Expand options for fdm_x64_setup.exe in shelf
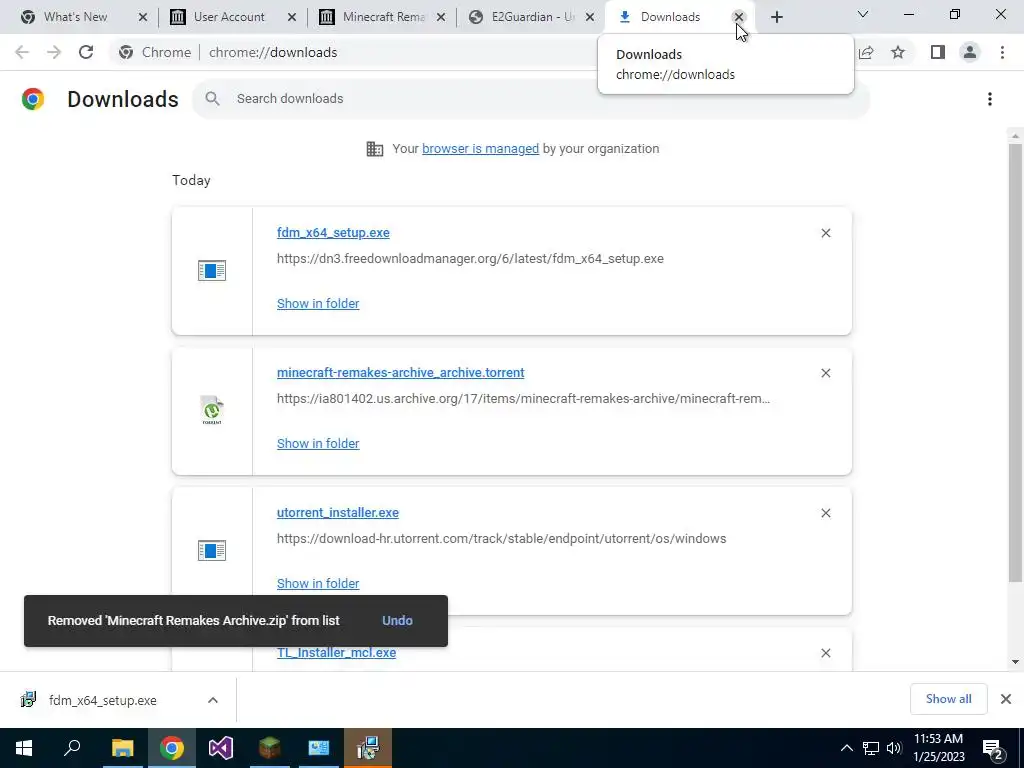This screenshot has height=768, width=1024. pyautogui.click(x=213, y=700)
